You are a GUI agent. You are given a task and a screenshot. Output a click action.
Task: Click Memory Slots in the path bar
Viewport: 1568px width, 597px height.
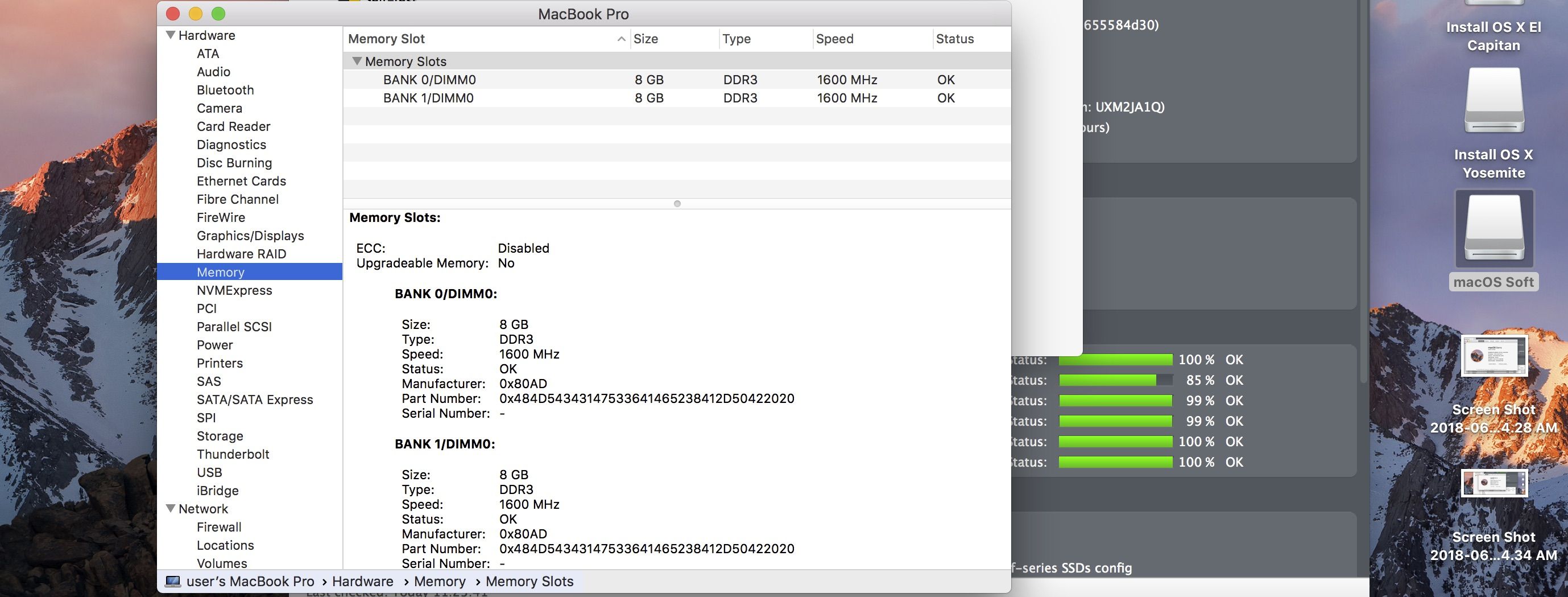[529, 582]
